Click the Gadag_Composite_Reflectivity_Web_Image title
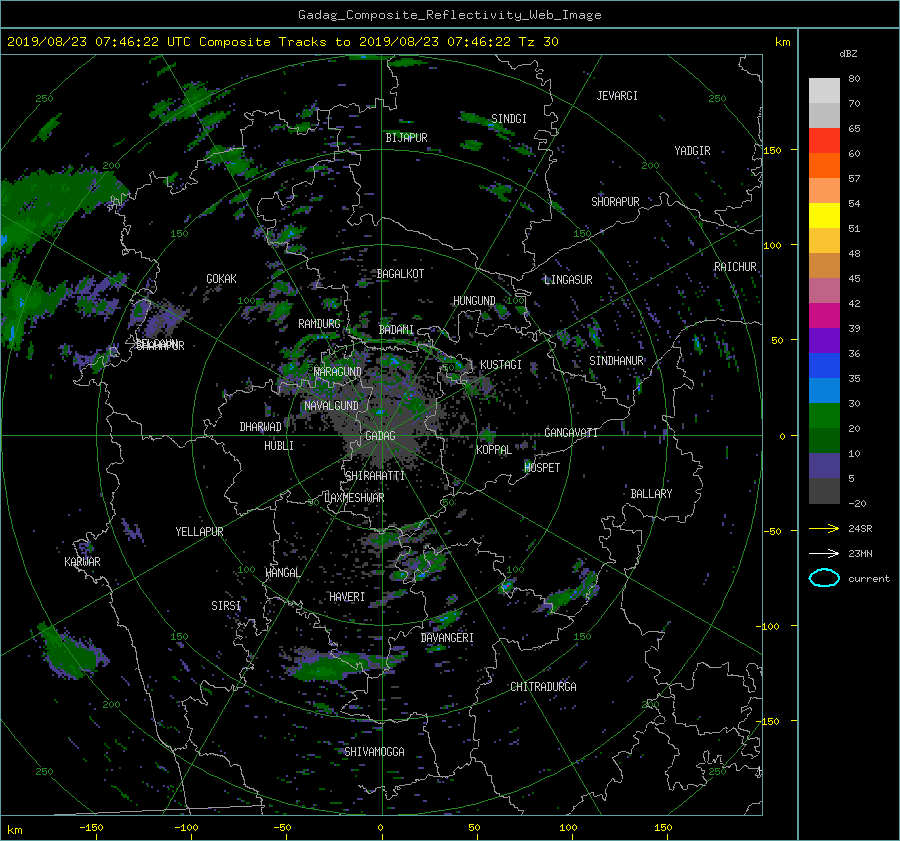The width and height of the screenshot is (900, 841). coord(449,15)
